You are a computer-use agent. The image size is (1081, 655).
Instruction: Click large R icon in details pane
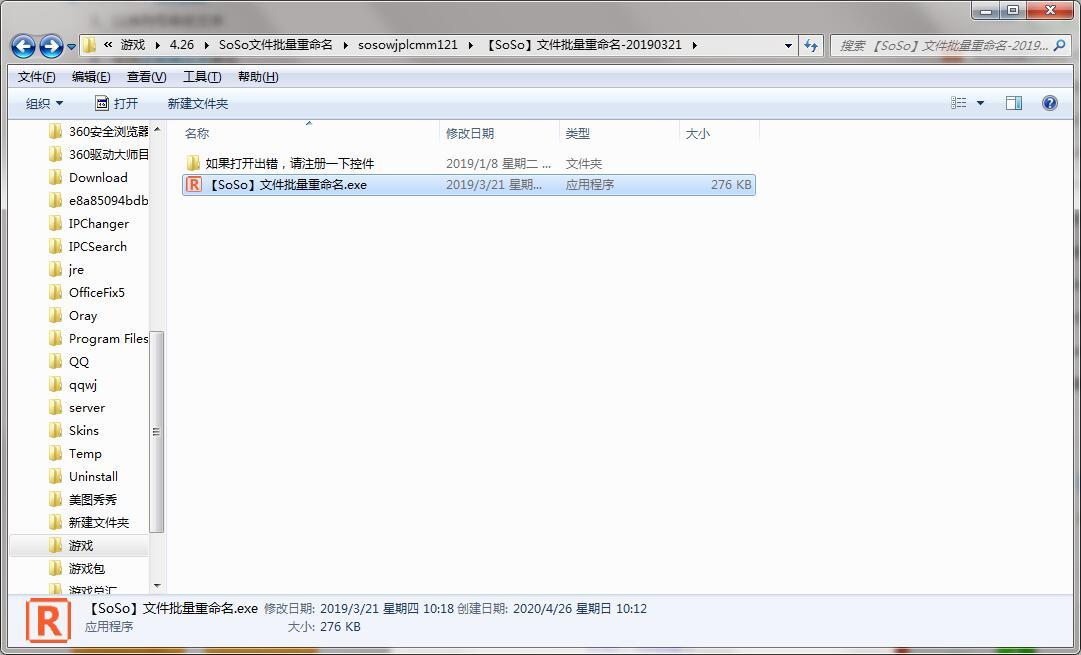click(x=48, y=620)
